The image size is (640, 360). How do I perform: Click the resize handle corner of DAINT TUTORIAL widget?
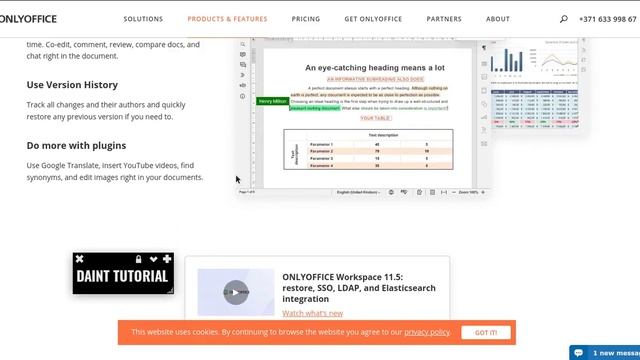click(x=170, y=290)
